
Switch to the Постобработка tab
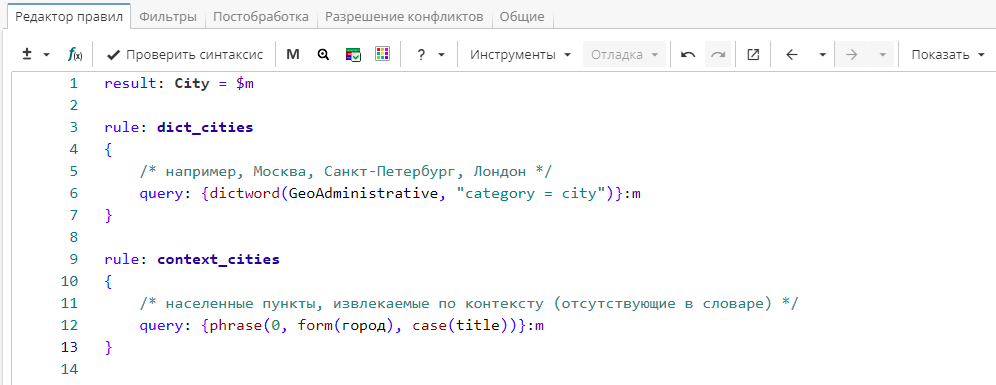tap(261, 17)
